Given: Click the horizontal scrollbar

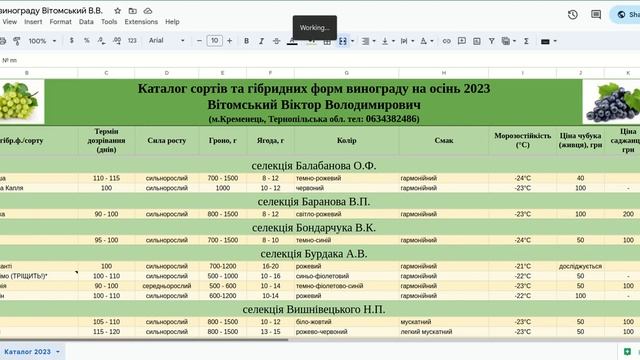Looking at the screenshot, I should (x=143, y=340).
